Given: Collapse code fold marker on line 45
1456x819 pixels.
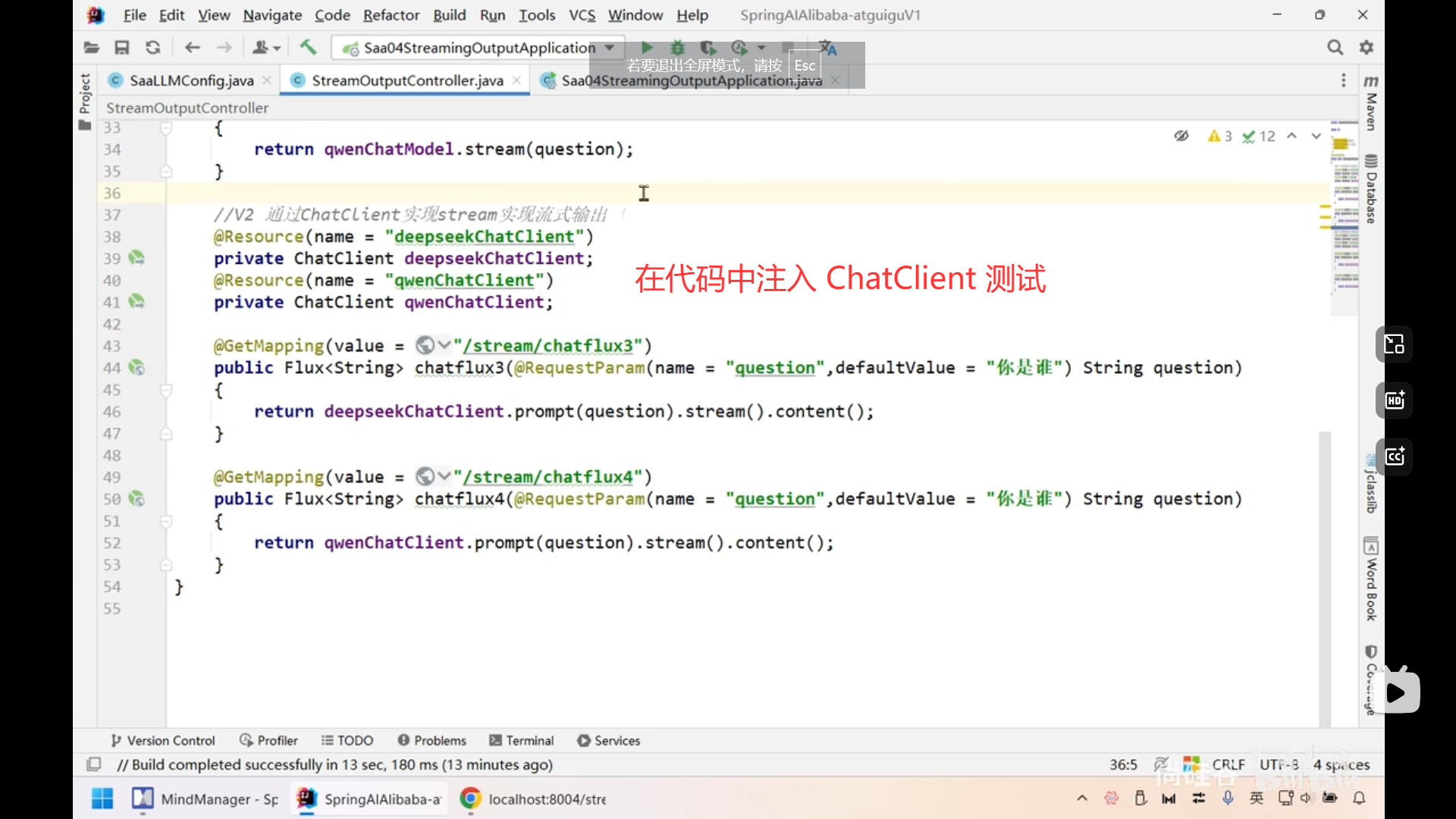Looking at the screenshot, I should (x=166, y=390).
